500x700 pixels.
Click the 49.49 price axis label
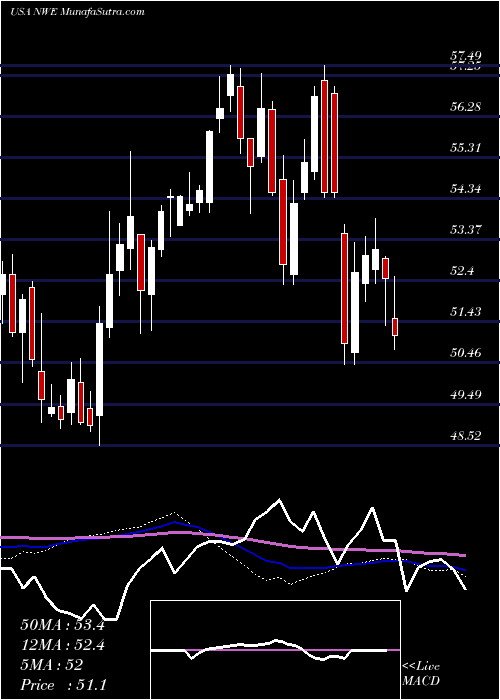[466, 395]
